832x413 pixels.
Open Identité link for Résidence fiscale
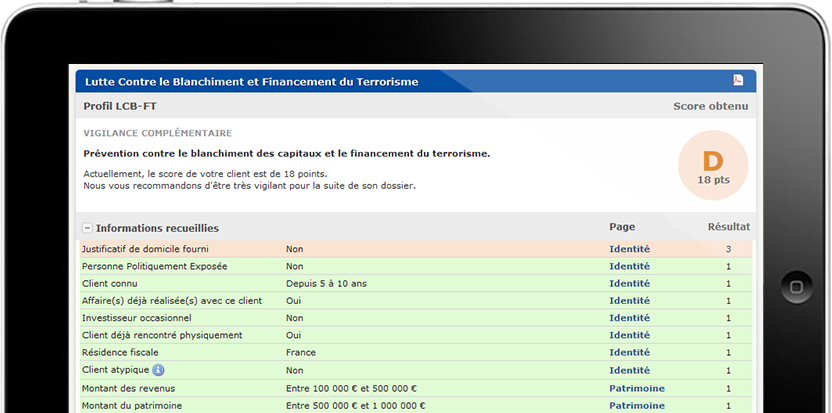[x=629, y=352]
